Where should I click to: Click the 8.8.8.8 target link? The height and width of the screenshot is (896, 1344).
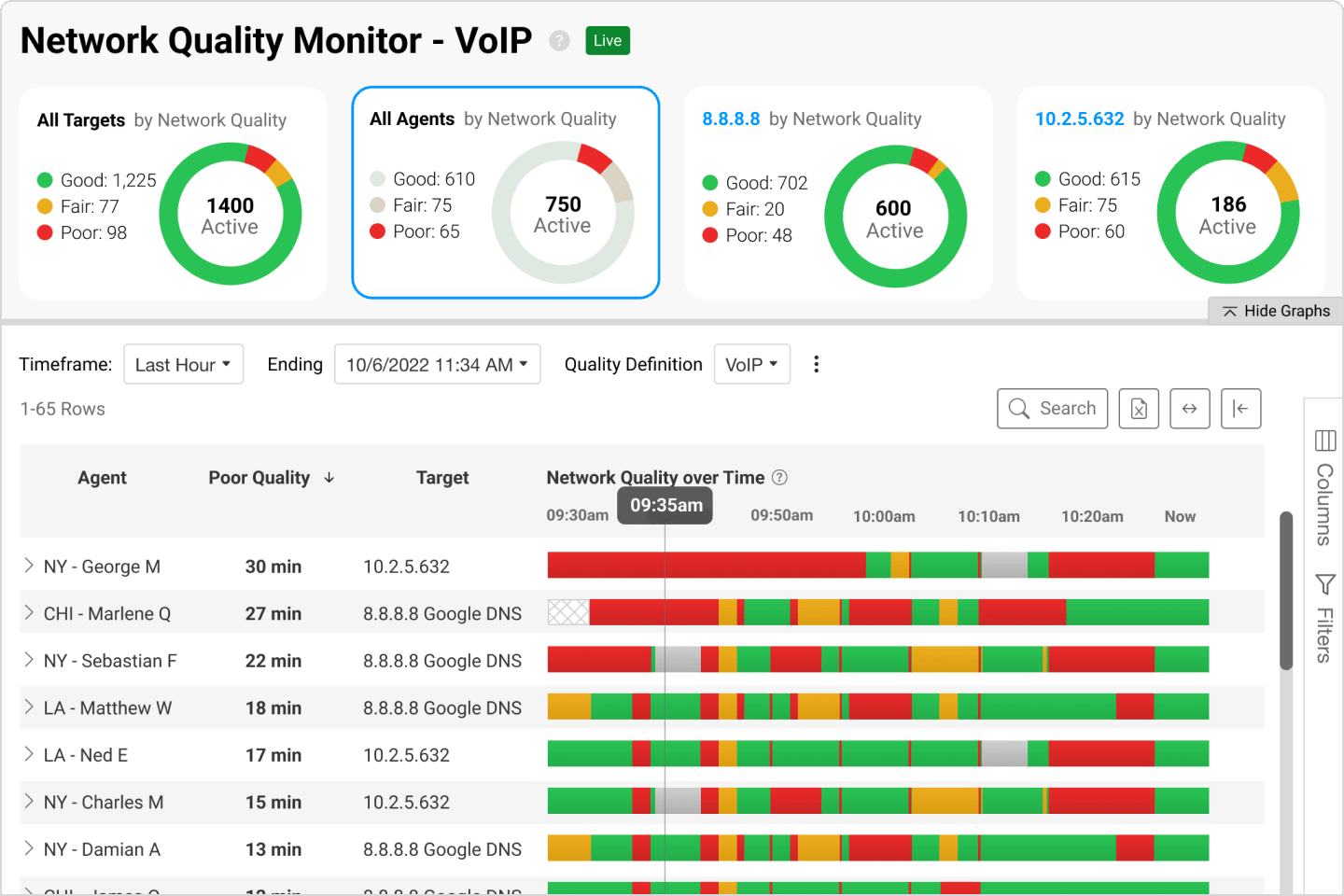pyautogui.click(x=731, y=119)
